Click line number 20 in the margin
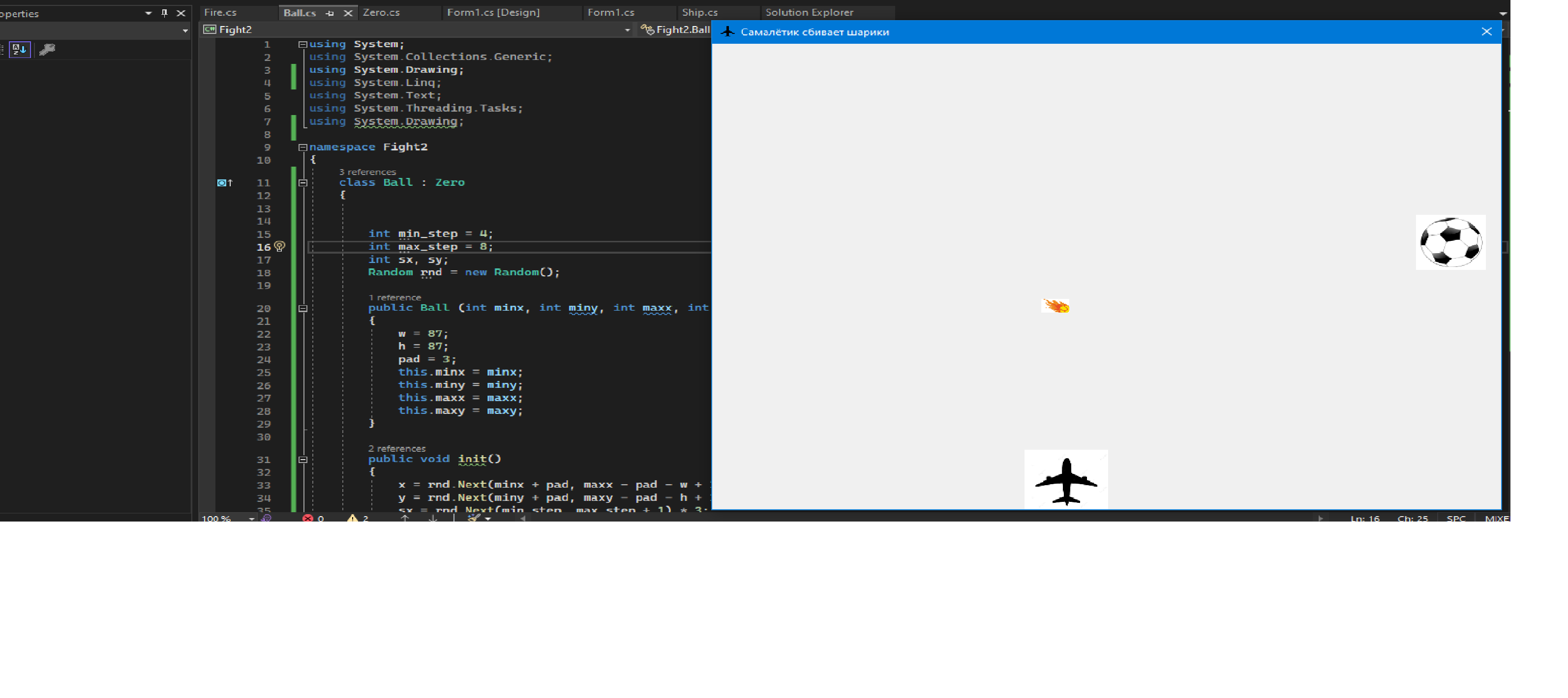 tap(263, 309)
